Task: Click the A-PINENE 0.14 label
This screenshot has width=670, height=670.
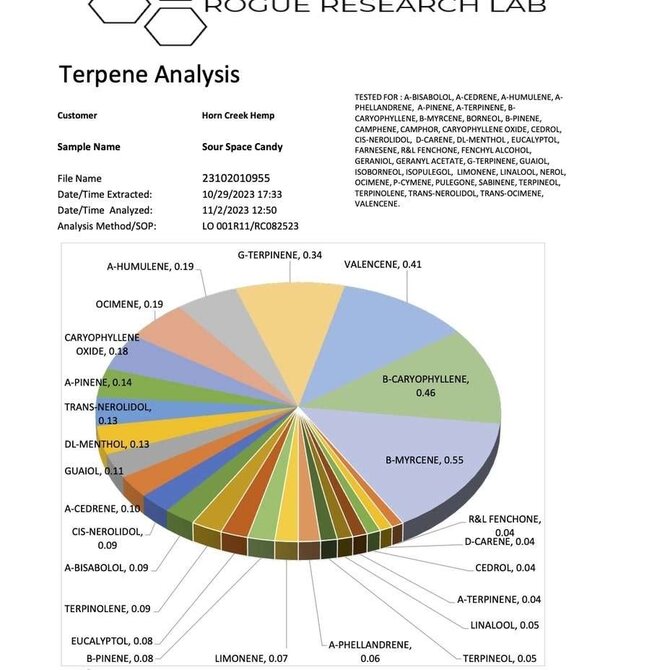Action: point(98,382)
